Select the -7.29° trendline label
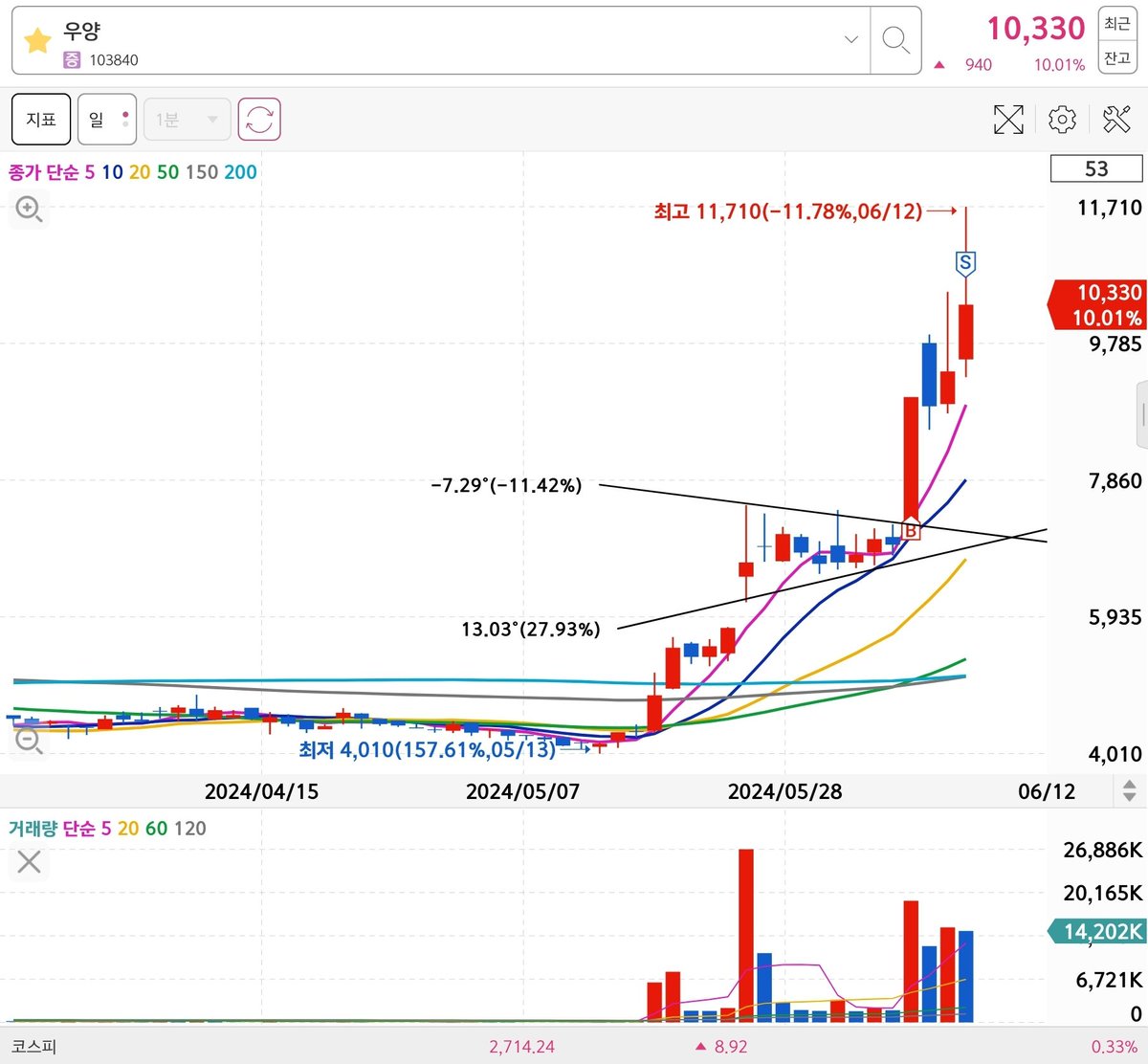 506,485
